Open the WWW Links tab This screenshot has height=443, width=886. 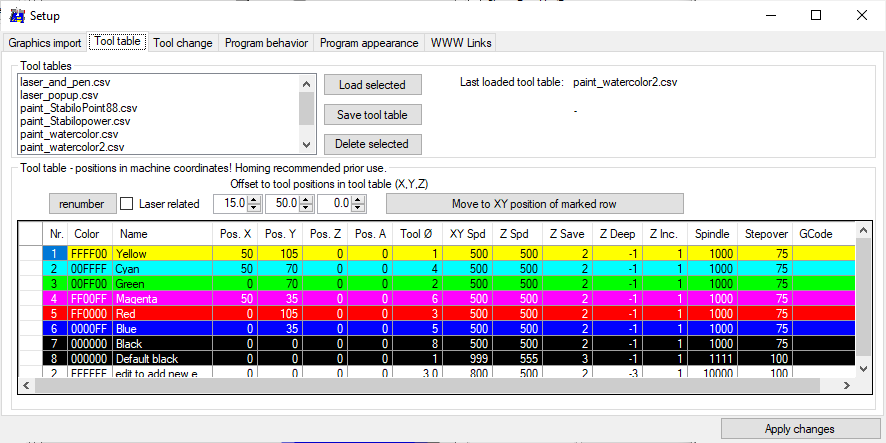coord(460,43)
